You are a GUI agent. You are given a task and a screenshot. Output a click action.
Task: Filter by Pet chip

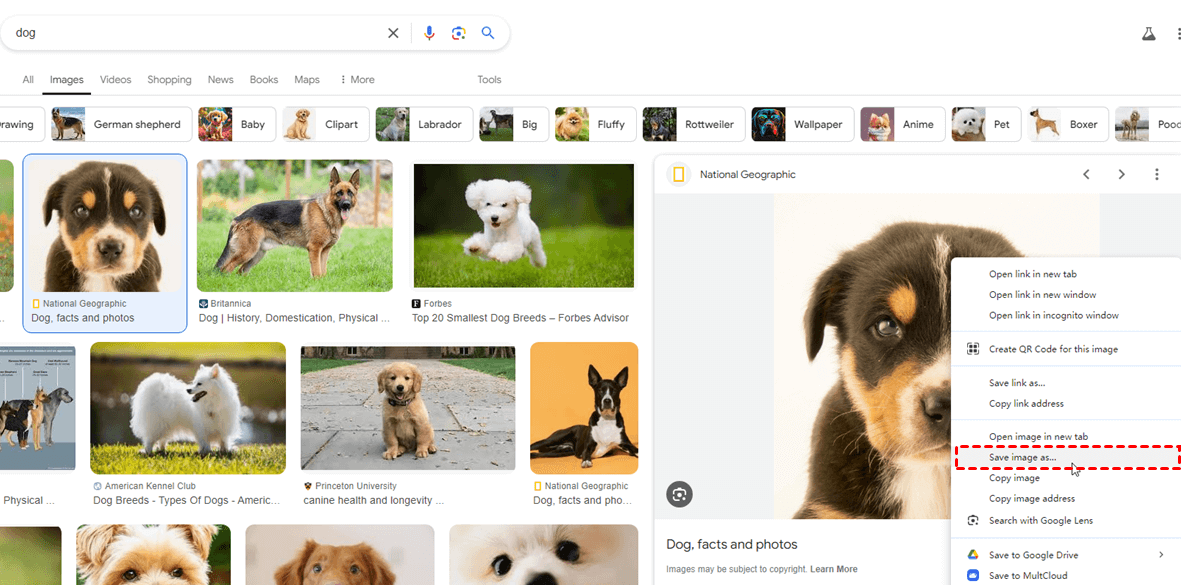987,124
